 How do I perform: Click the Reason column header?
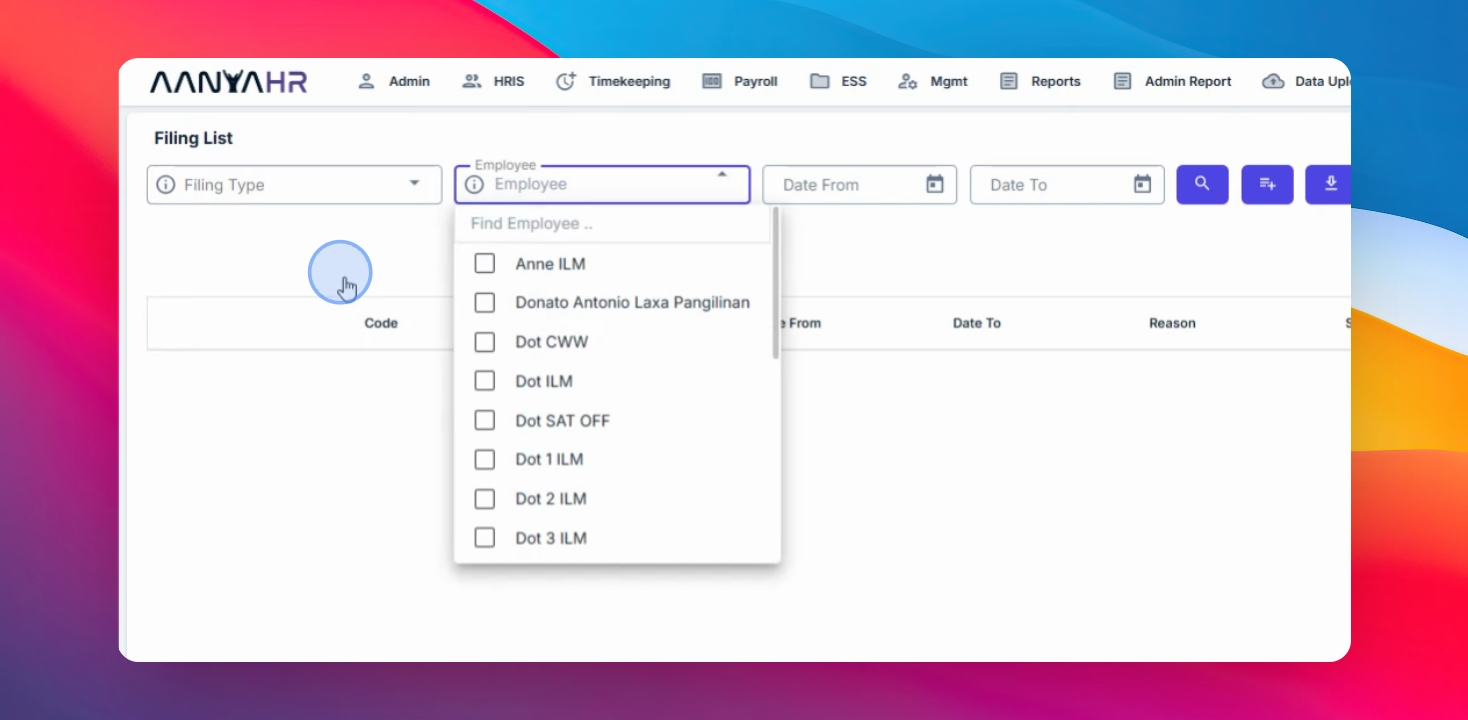pyautogui.click(x=1172, y=323)
